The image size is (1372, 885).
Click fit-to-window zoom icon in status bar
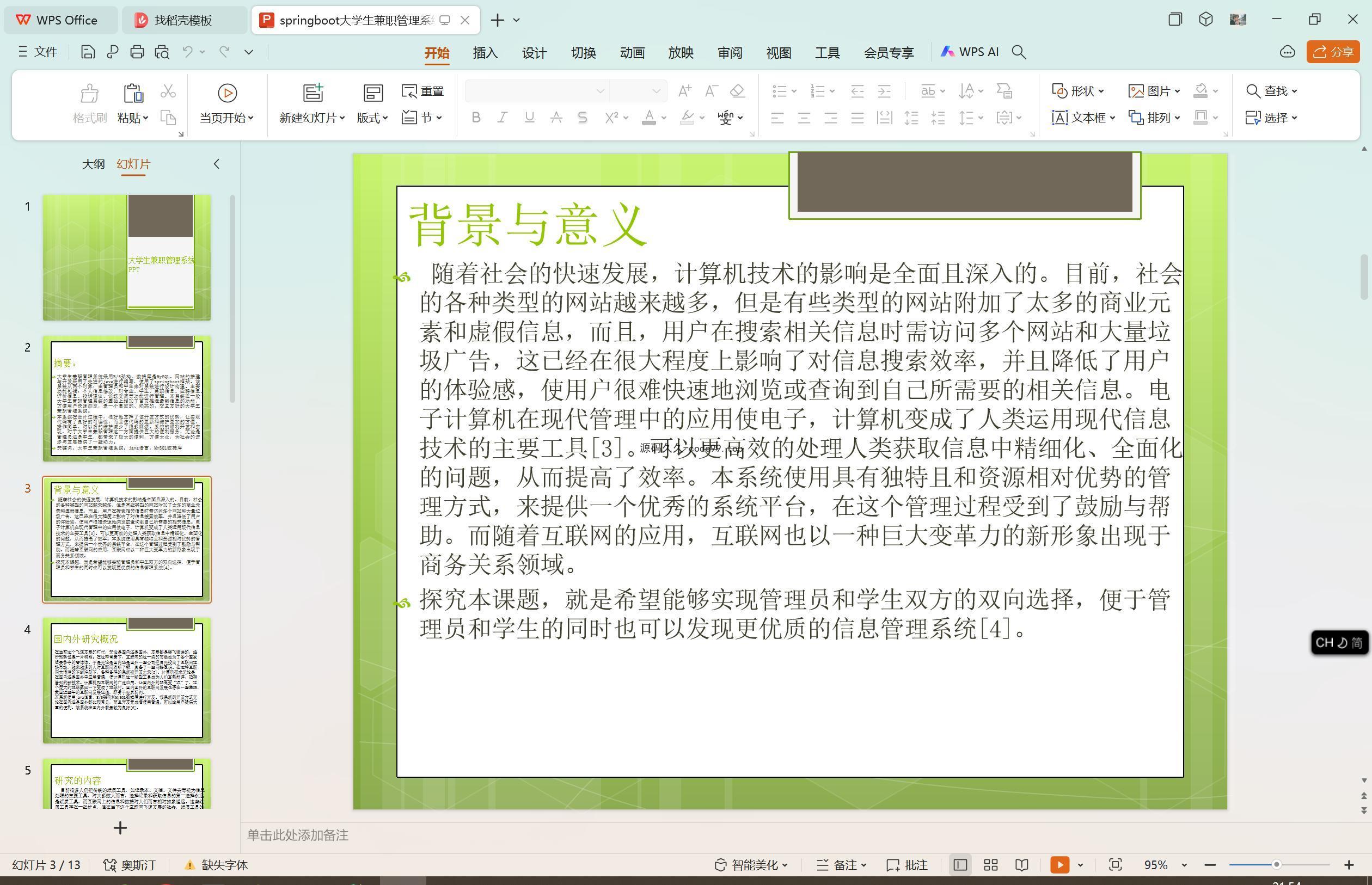[x=1115, y=865]
